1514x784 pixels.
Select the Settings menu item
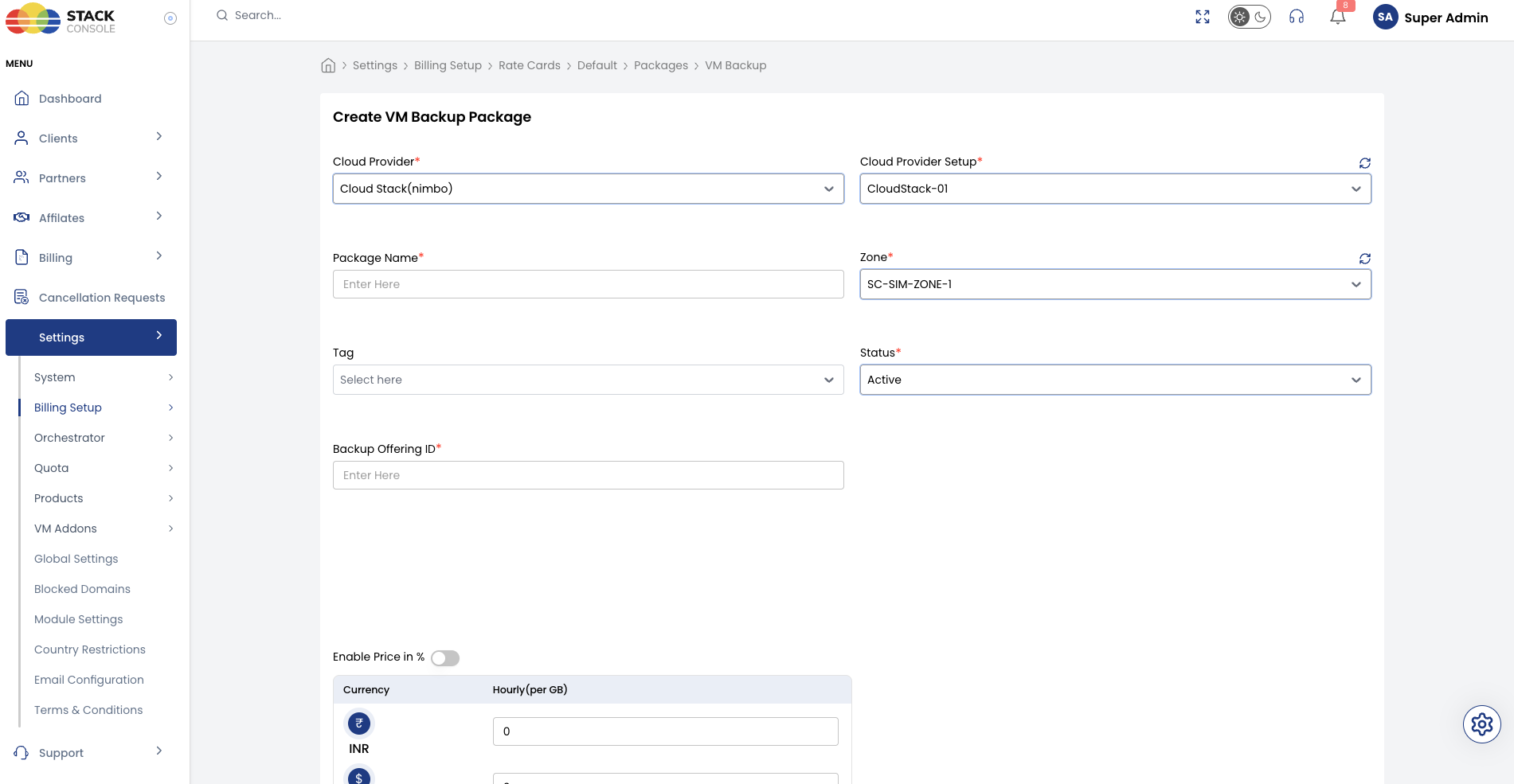tap(91, 337)
